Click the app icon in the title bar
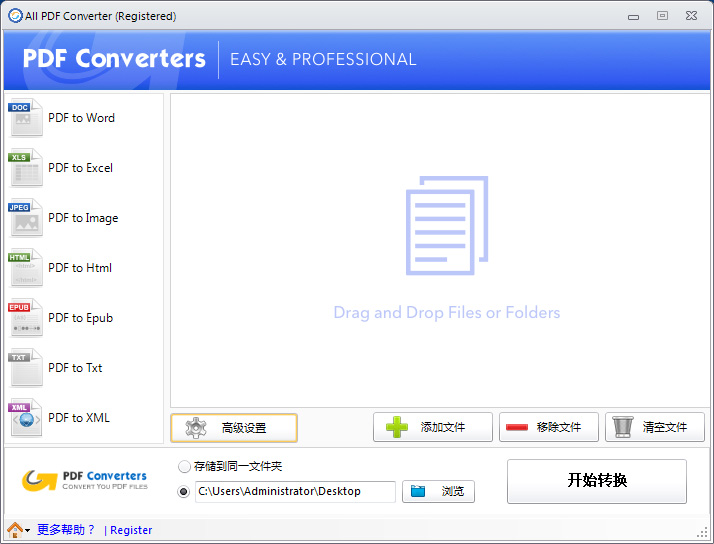This screenshot has height=544, width=714. (x=15, y=15)
